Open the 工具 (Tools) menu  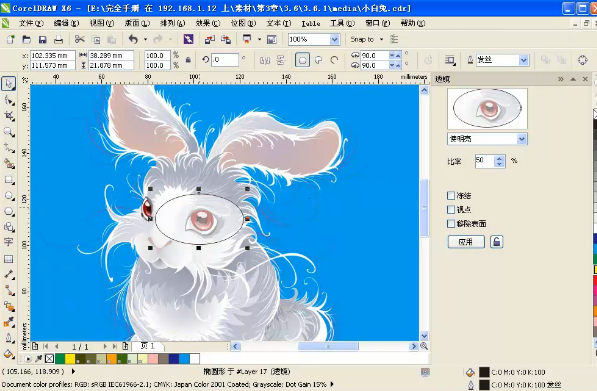coord(342,23)
